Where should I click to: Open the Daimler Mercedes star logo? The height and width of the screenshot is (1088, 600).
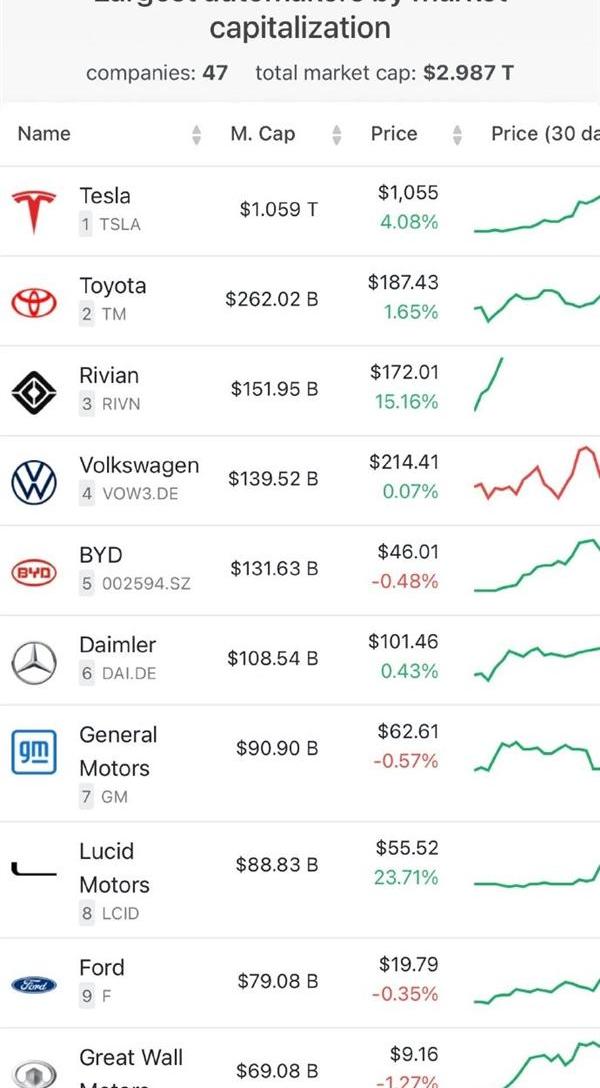click(x=33, y=662)
